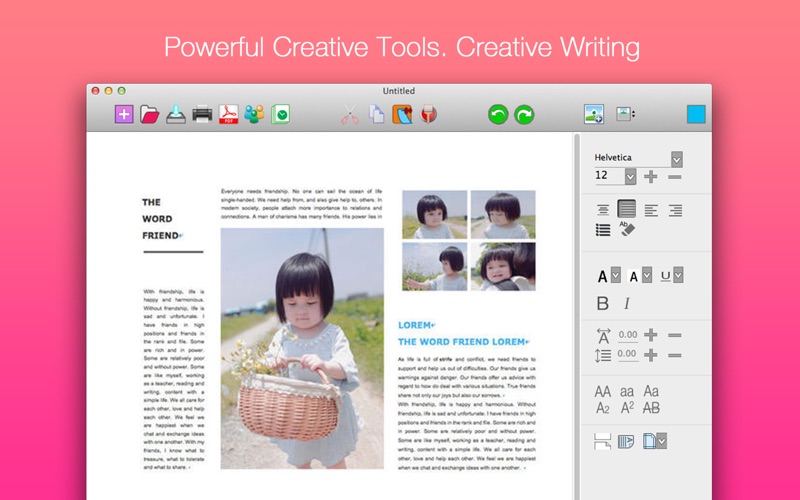Toggle Italic formatting with the I button
This screenshot has height=500, width=800.
pos(627,304)
